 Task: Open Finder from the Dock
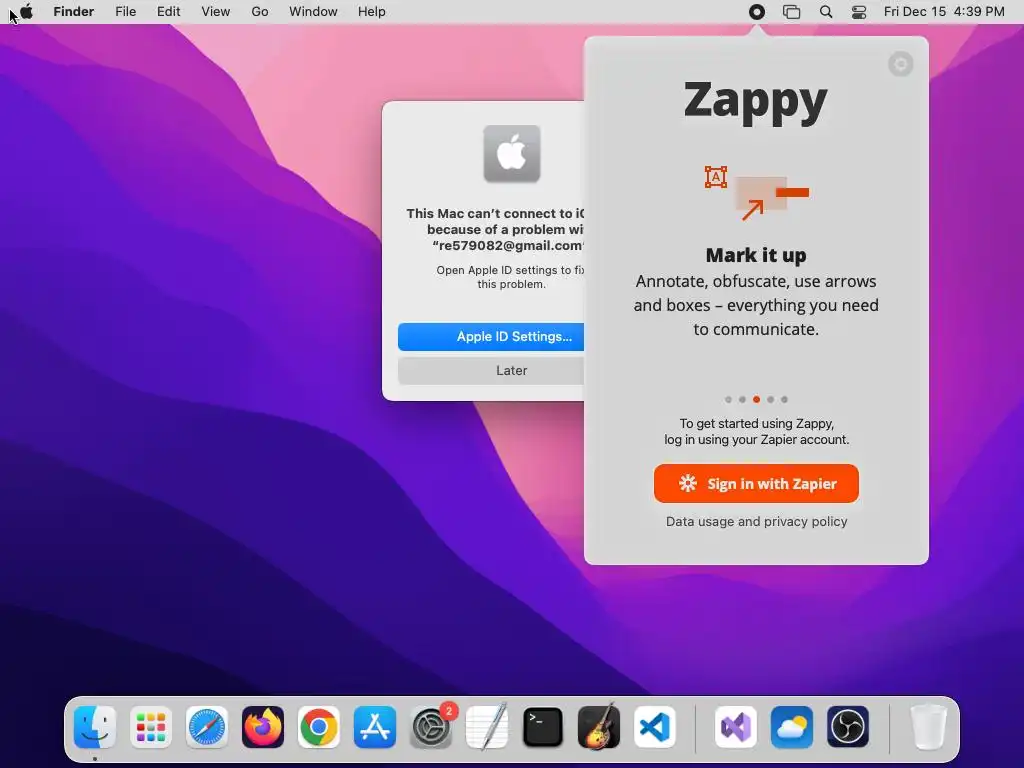tap(95, 727)
